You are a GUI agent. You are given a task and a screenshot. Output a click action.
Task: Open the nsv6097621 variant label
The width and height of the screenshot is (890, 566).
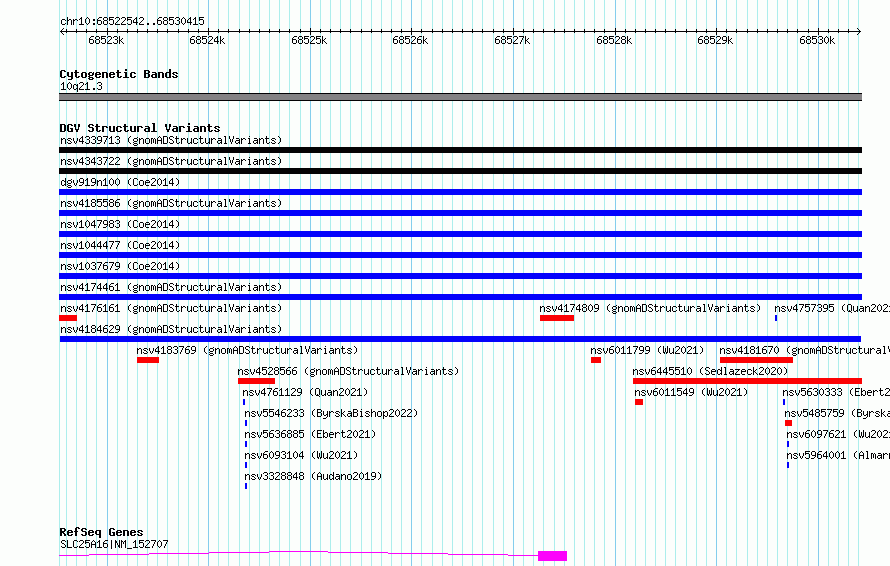click(x=838, y=434)
